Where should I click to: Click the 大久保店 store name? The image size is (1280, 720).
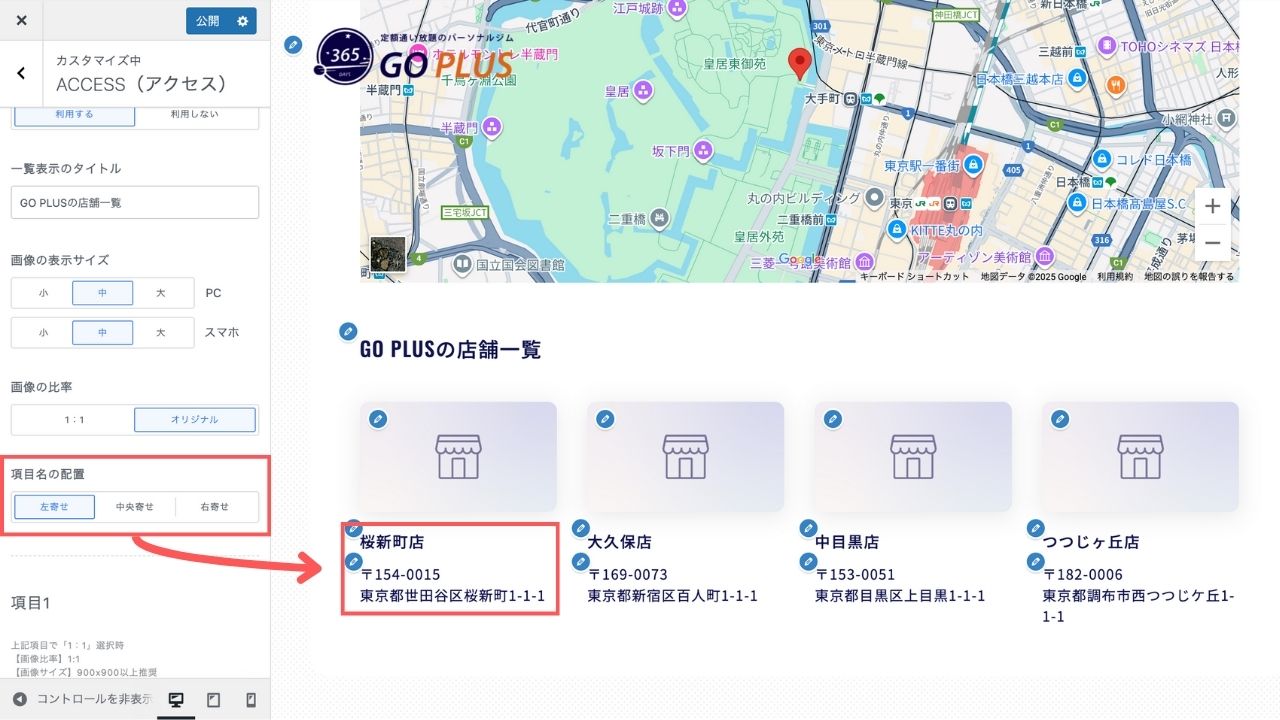pyautogui.click(x=620, y=542)
